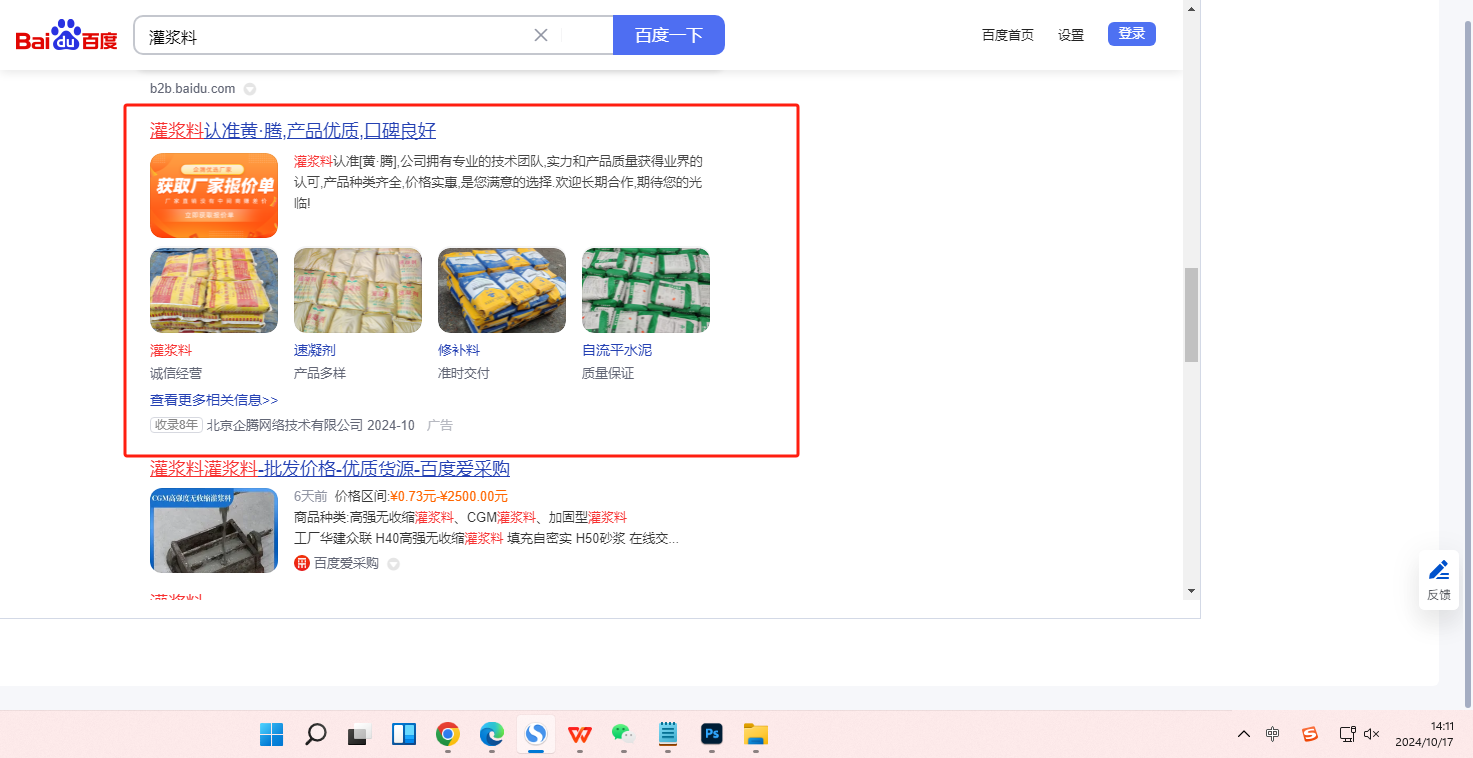Image resolution: width=1473 pixels, height=758 pixels.
Task: Open the b2b.baidu.com source link
Action: [193, 88]
